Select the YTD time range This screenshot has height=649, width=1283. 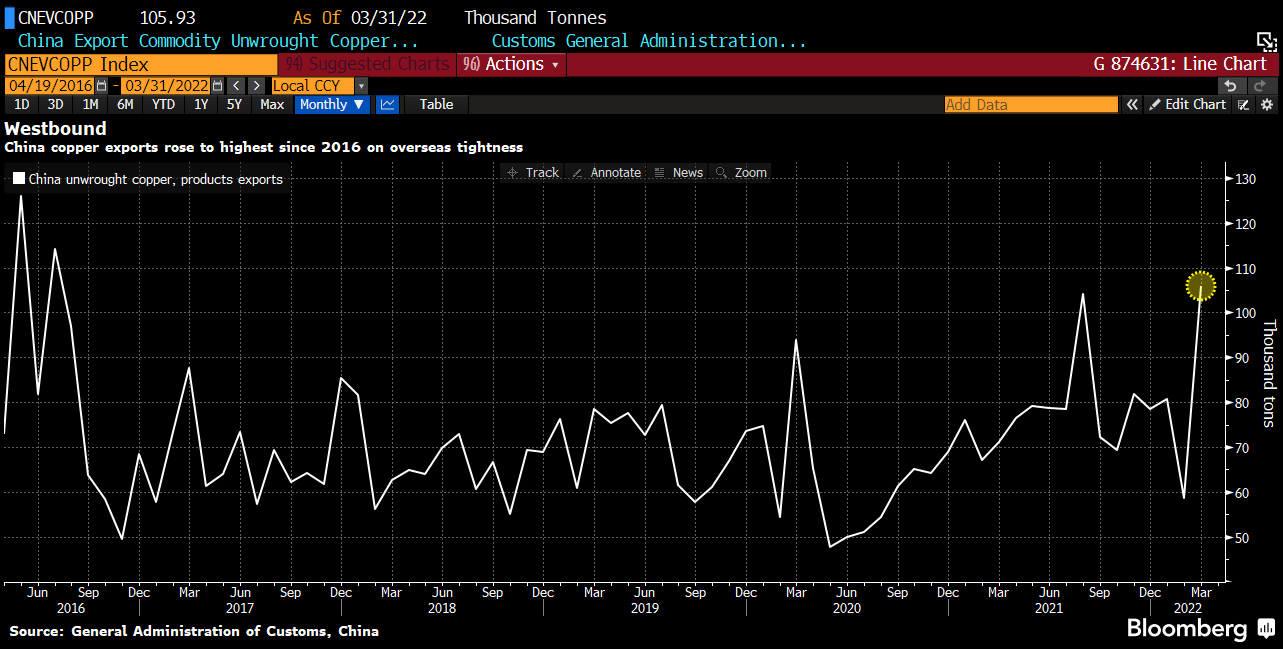tap(163, 105)
